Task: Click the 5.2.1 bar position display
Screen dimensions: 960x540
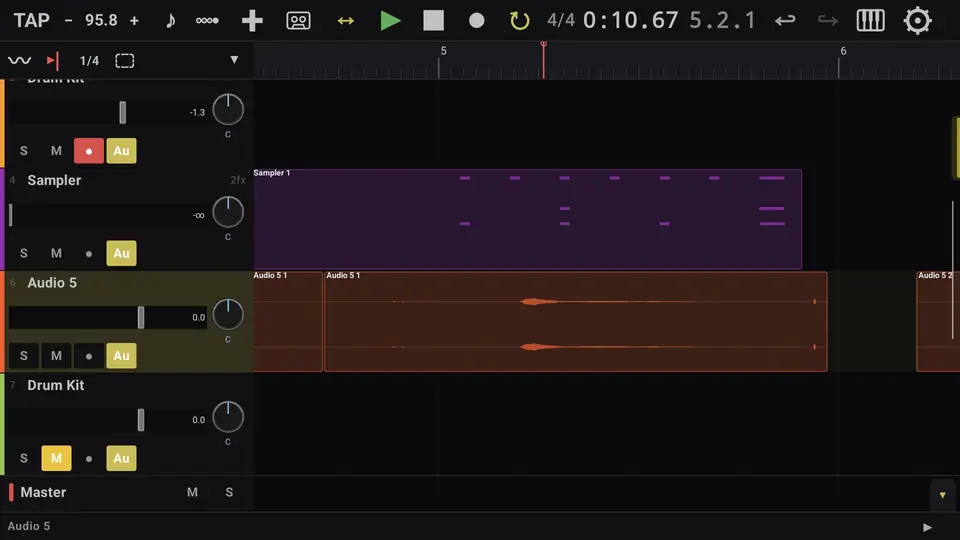Action: point(722,20)
